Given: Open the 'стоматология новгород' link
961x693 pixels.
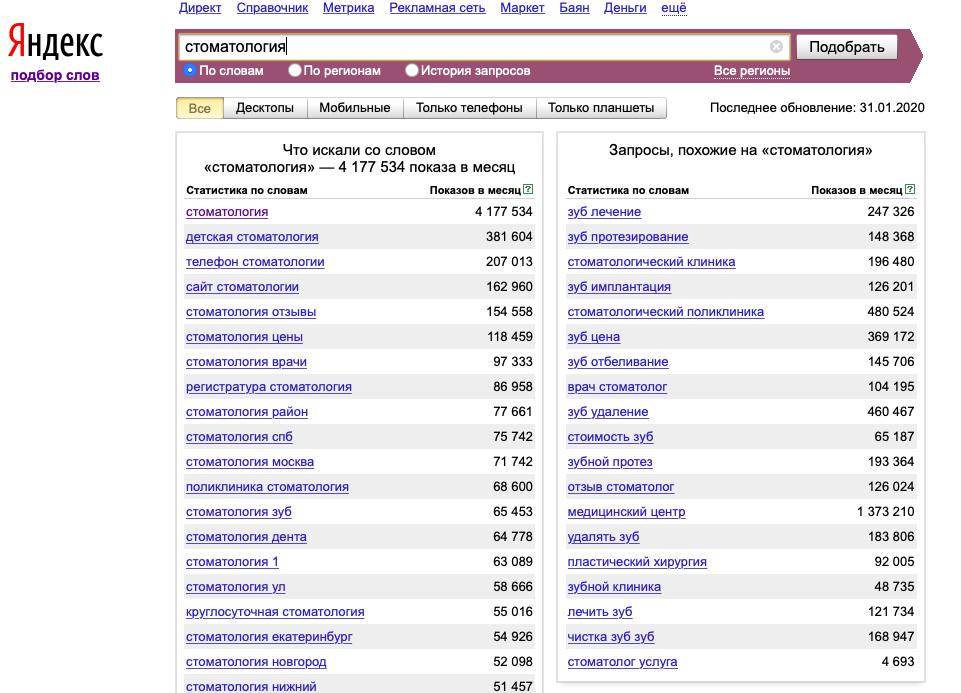Looking at the screenshot, I should pyautogui.click(x=256, y=662).
